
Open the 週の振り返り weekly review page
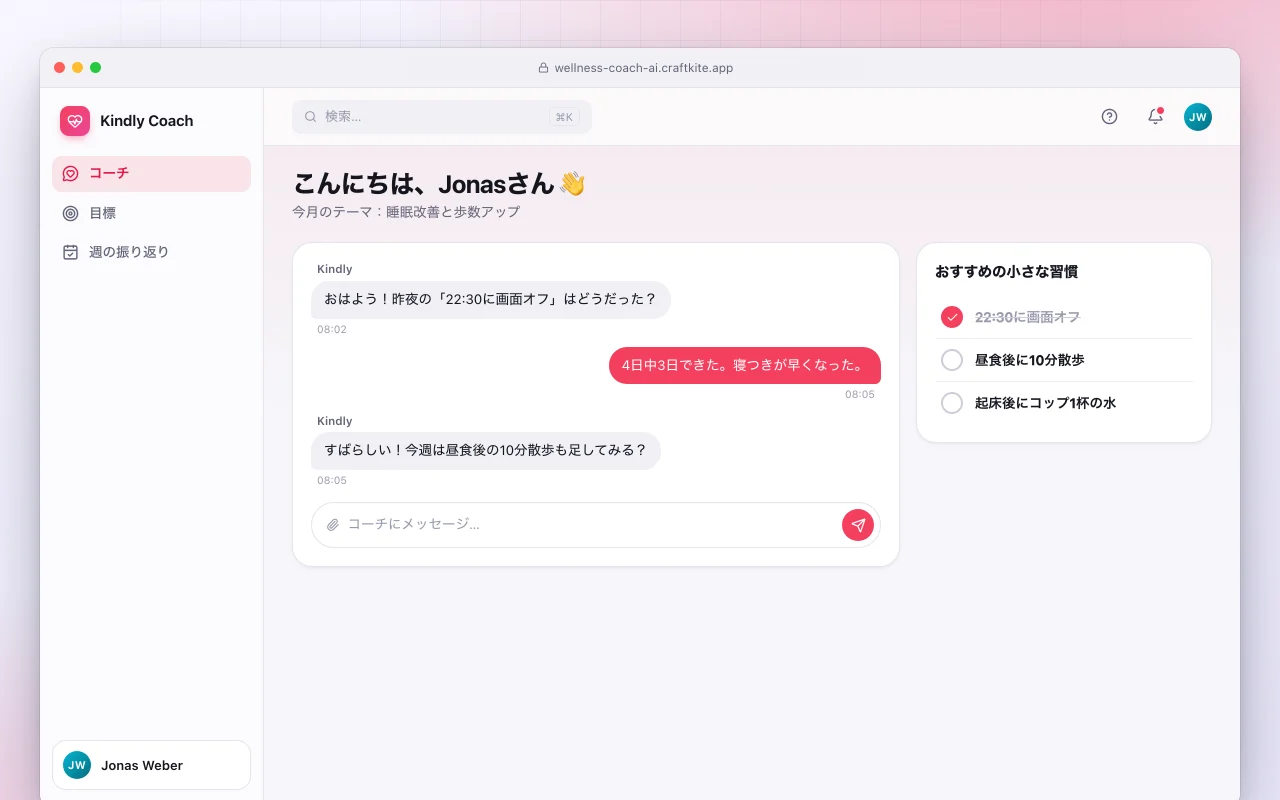click(x=151, y=252)
